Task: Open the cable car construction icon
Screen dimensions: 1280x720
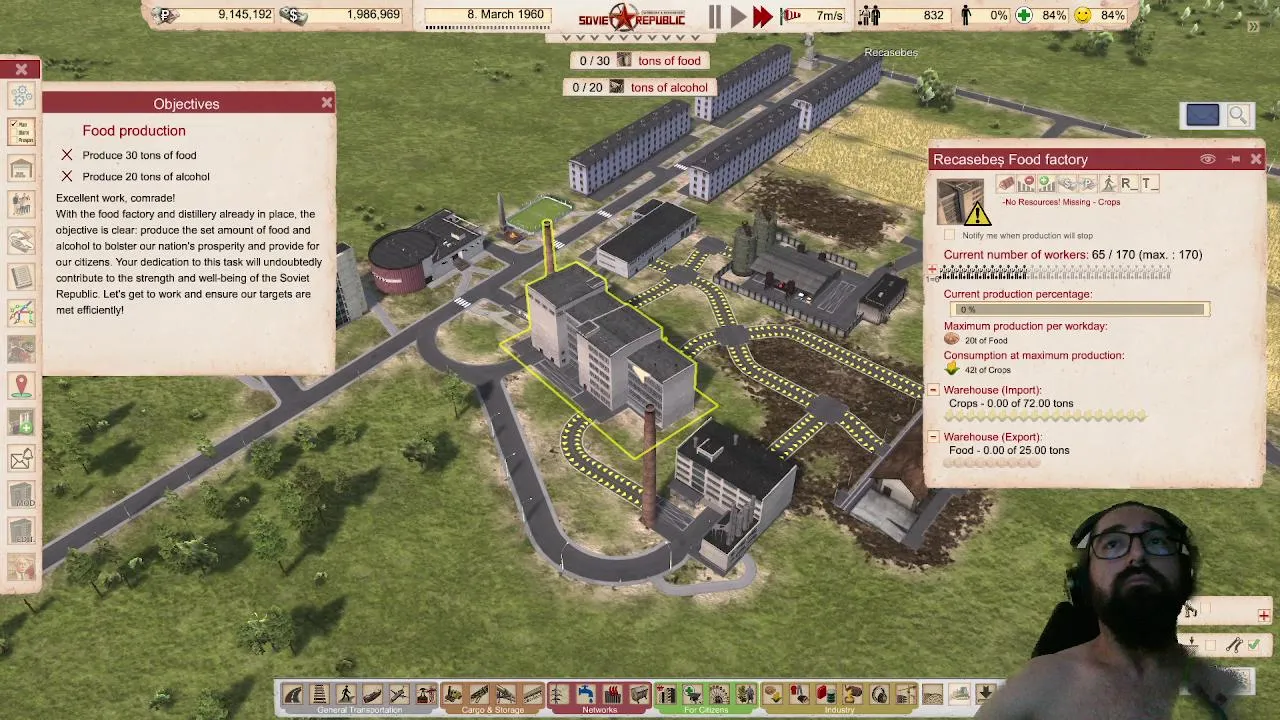Action: pos(426,693)
